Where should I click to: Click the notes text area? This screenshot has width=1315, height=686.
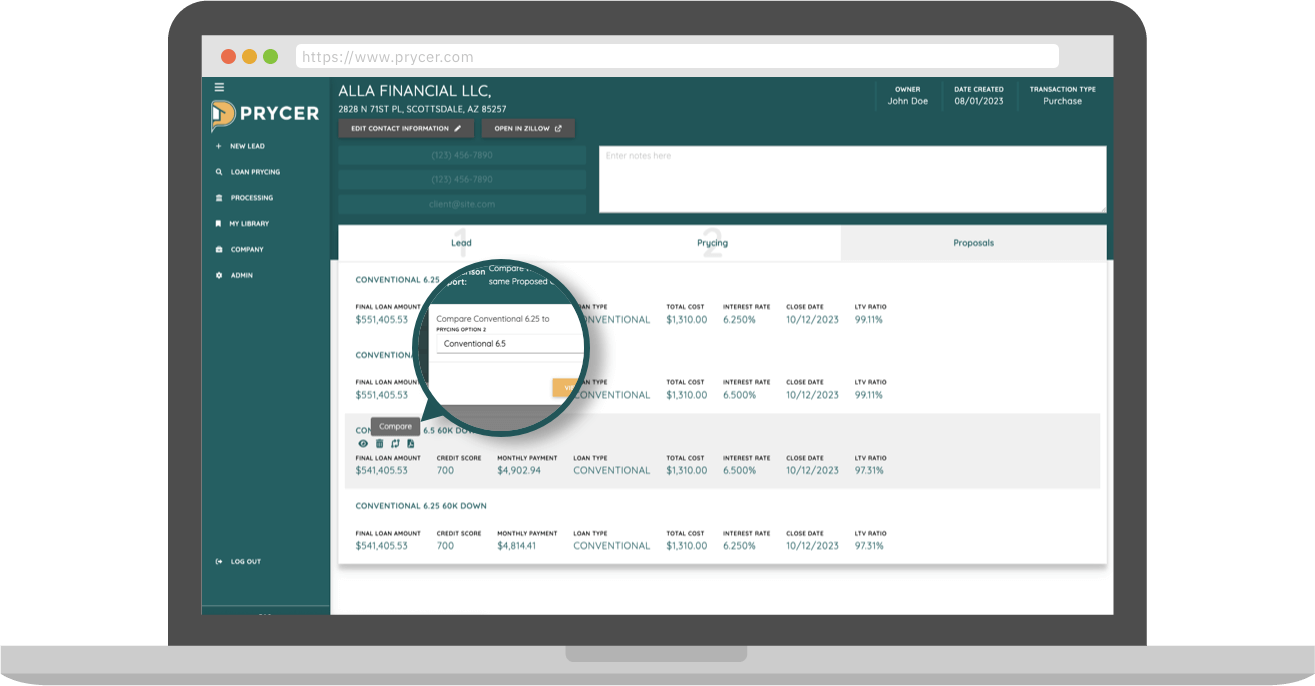click(852, 180)
